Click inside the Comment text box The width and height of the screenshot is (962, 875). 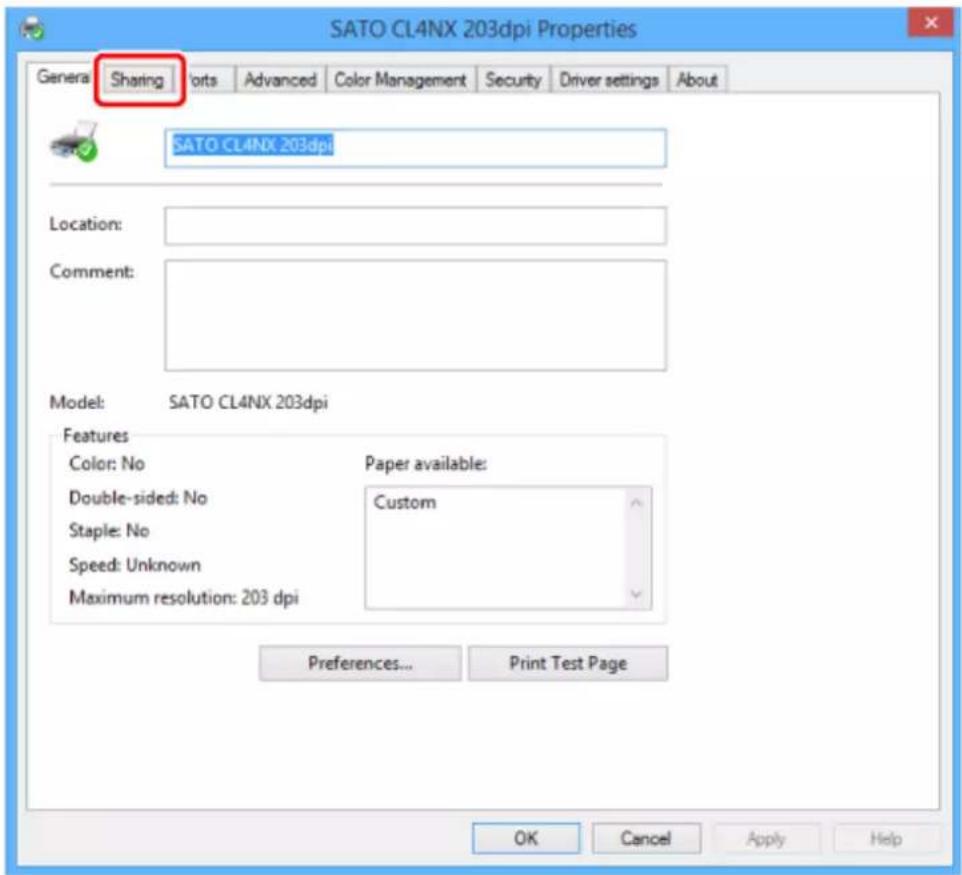click(415, 315)
